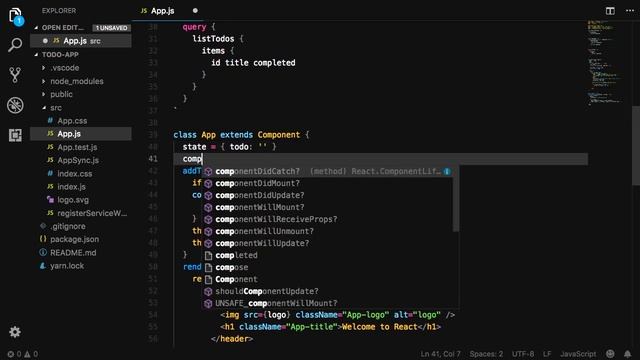Collapse the TODO-APP folder section
This screenshot has width=640, height=360.
tap(36, 55)
